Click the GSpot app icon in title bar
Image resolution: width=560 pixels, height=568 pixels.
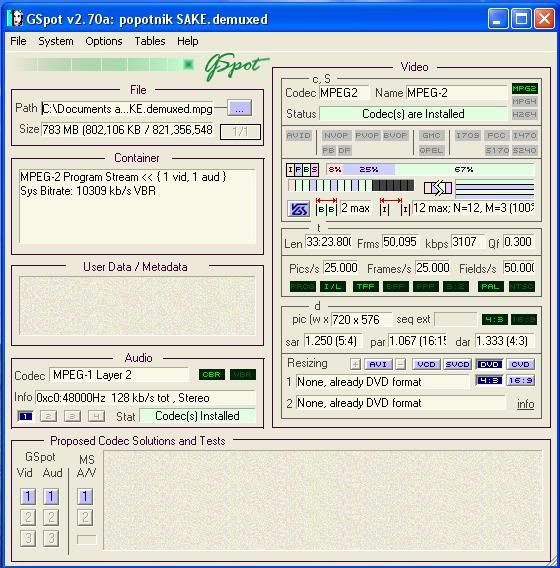[16, 18]
